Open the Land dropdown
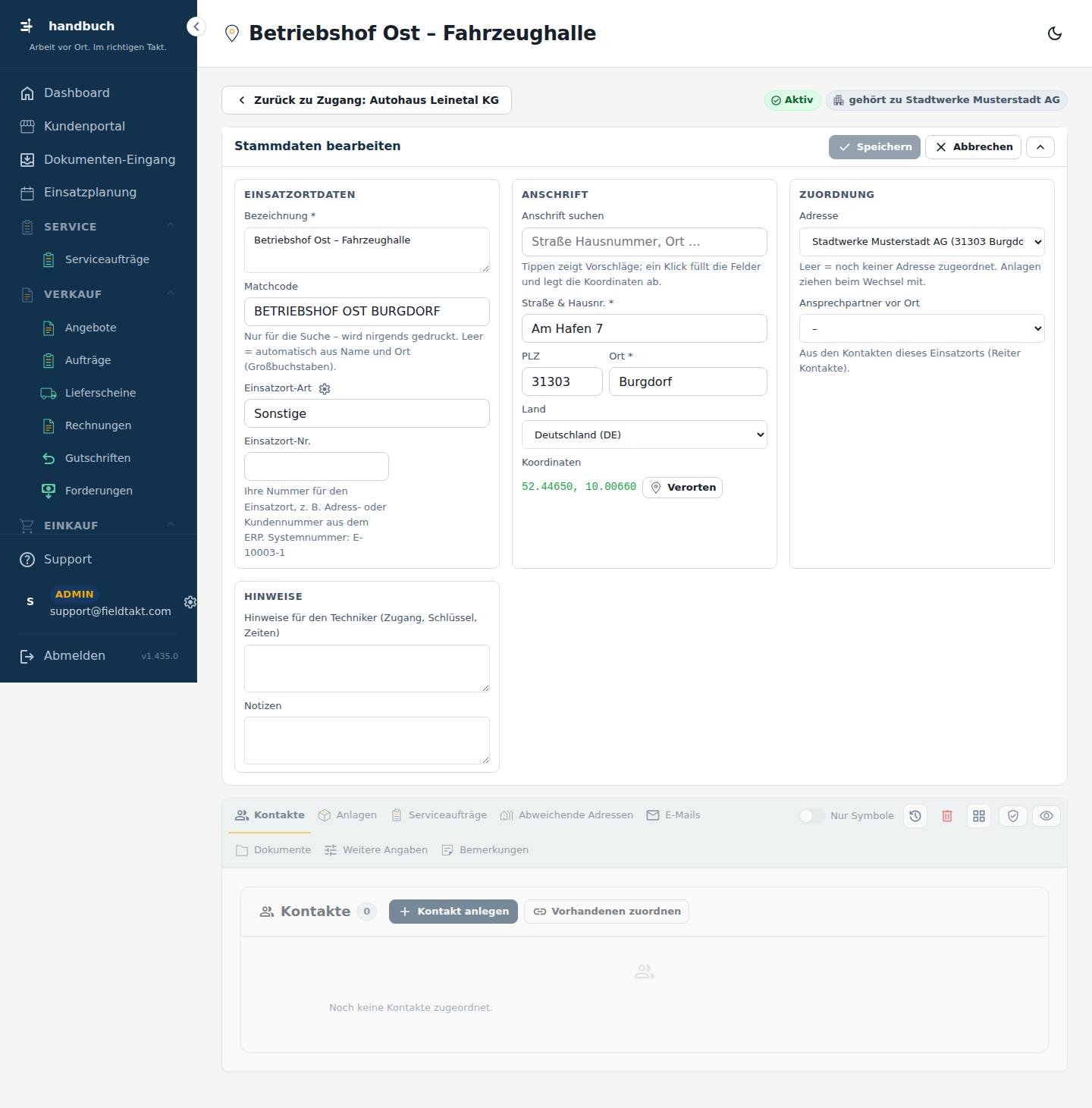Viewport: 1092px width, 1108px height. tap(645, 435)
